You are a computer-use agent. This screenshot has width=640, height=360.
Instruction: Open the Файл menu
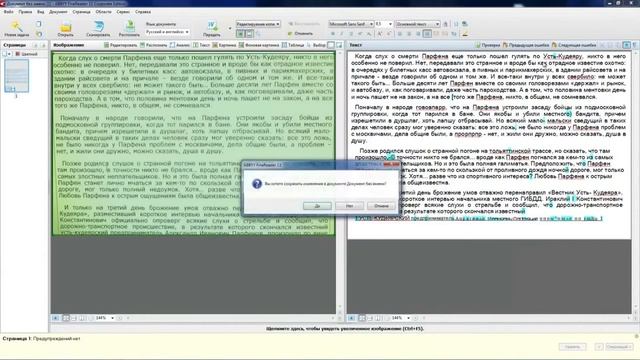click(9, 12)
